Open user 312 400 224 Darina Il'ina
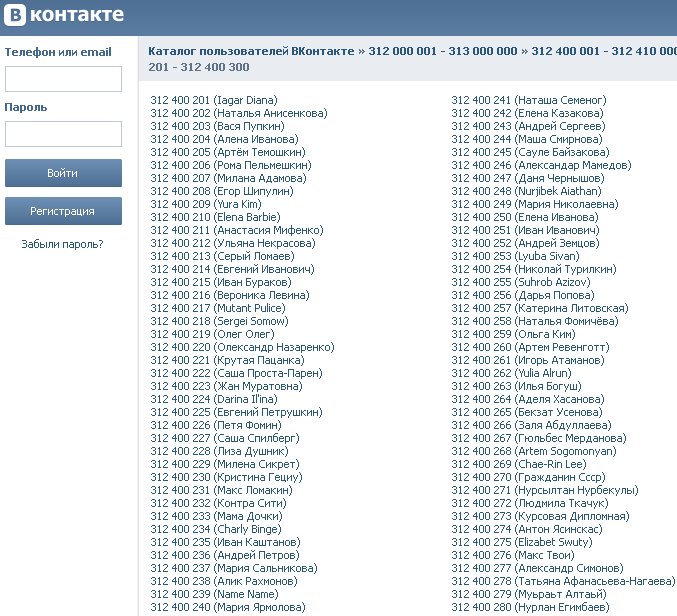677x616 pixels. (214, 399)
